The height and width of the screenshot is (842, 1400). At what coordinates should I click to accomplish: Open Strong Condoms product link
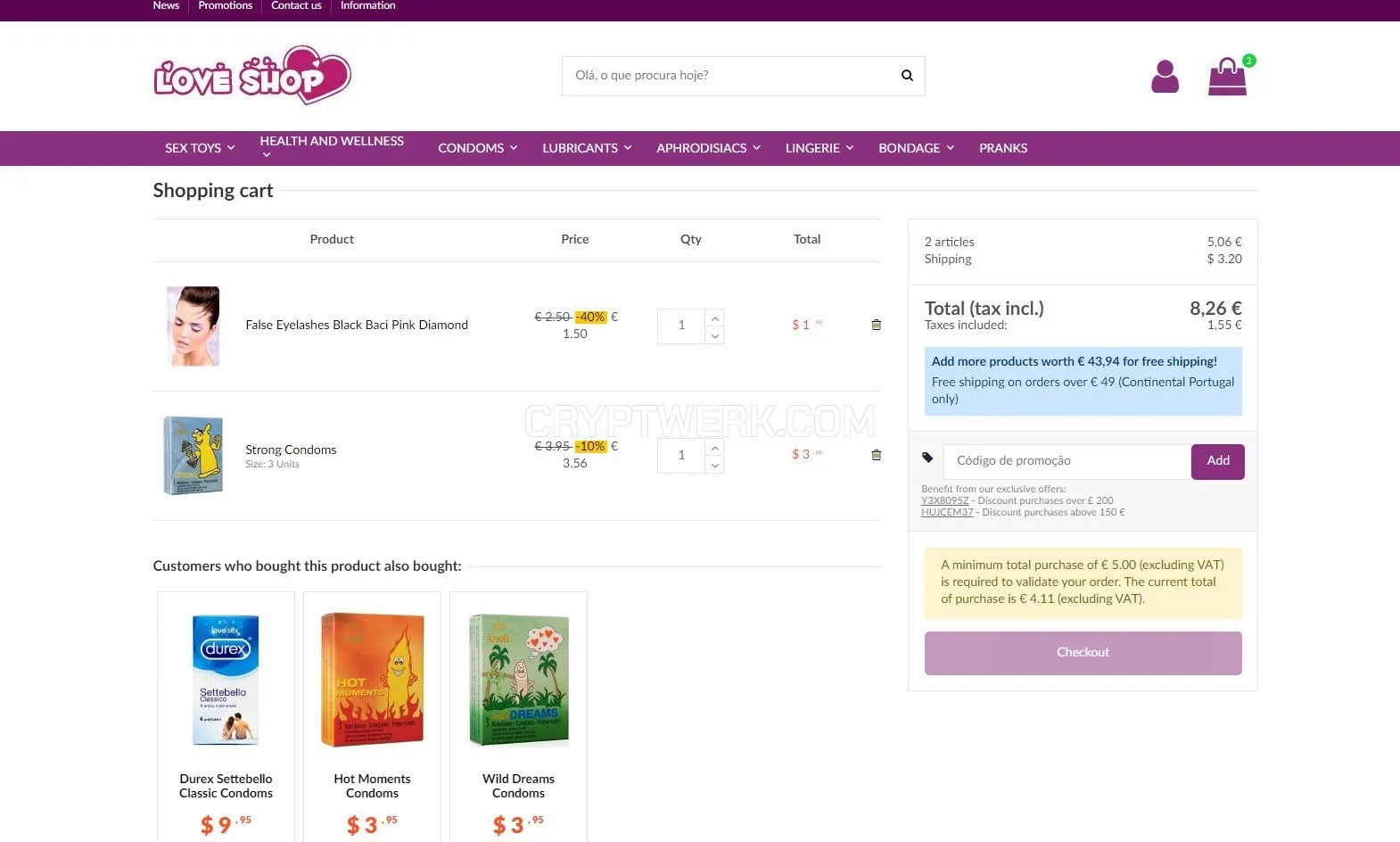(x=291, y=450)
